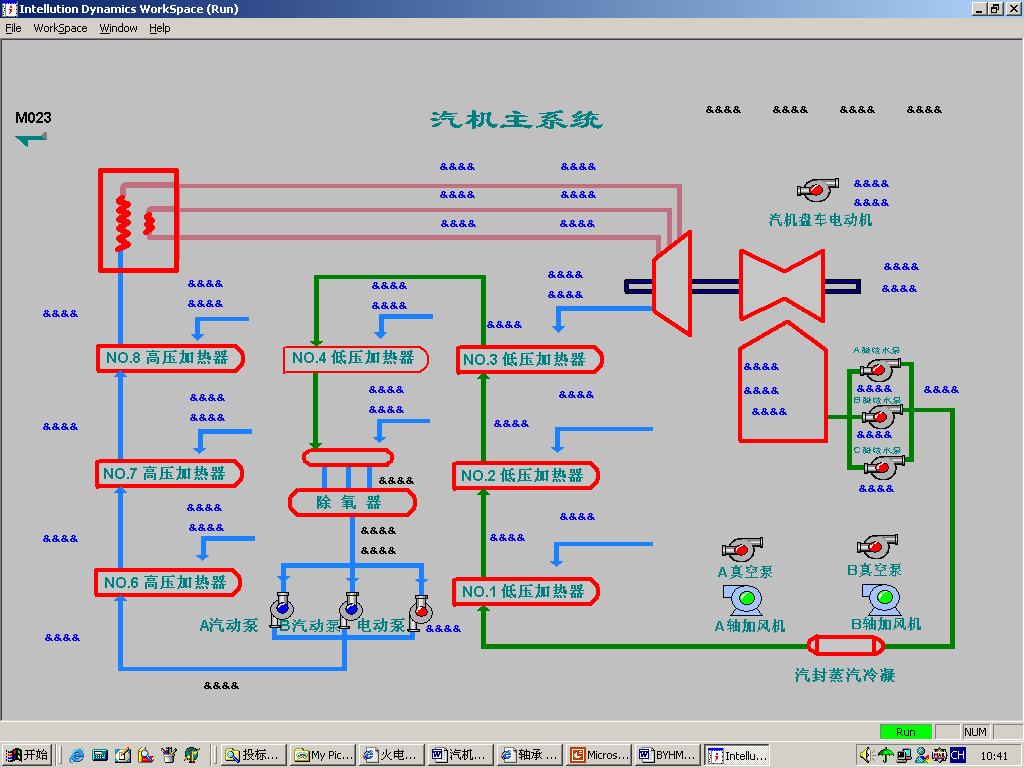The image size is (1024, 768).
Task: Open the WorkSpace menu
Action: (x=60, y=28)
